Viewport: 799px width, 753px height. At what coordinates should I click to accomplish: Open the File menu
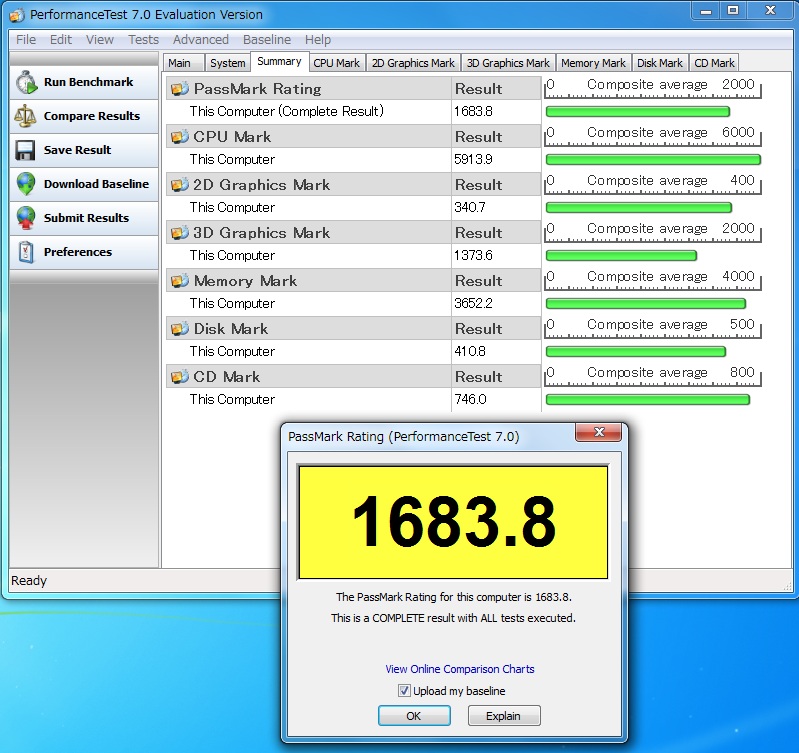[26, 40]
